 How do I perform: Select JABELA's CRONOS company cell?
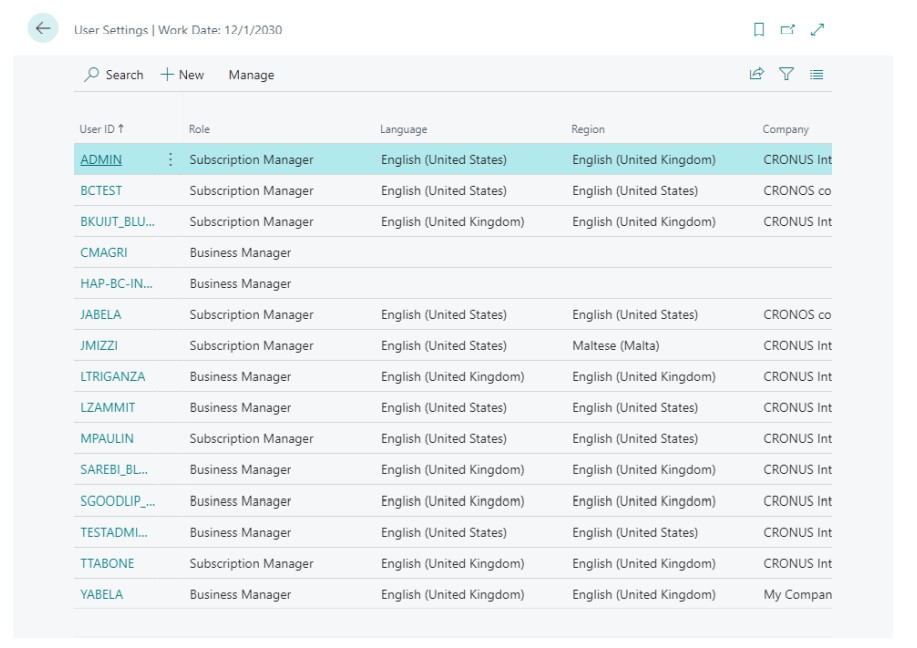796,315
